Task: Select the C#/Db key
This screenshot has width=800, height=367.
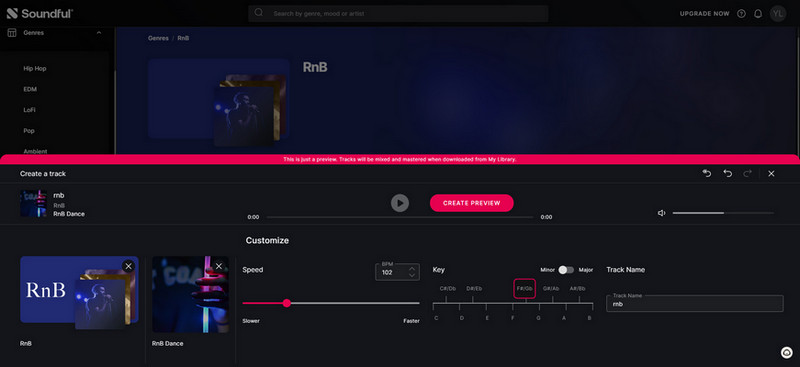Action: [x=447, y=288]
